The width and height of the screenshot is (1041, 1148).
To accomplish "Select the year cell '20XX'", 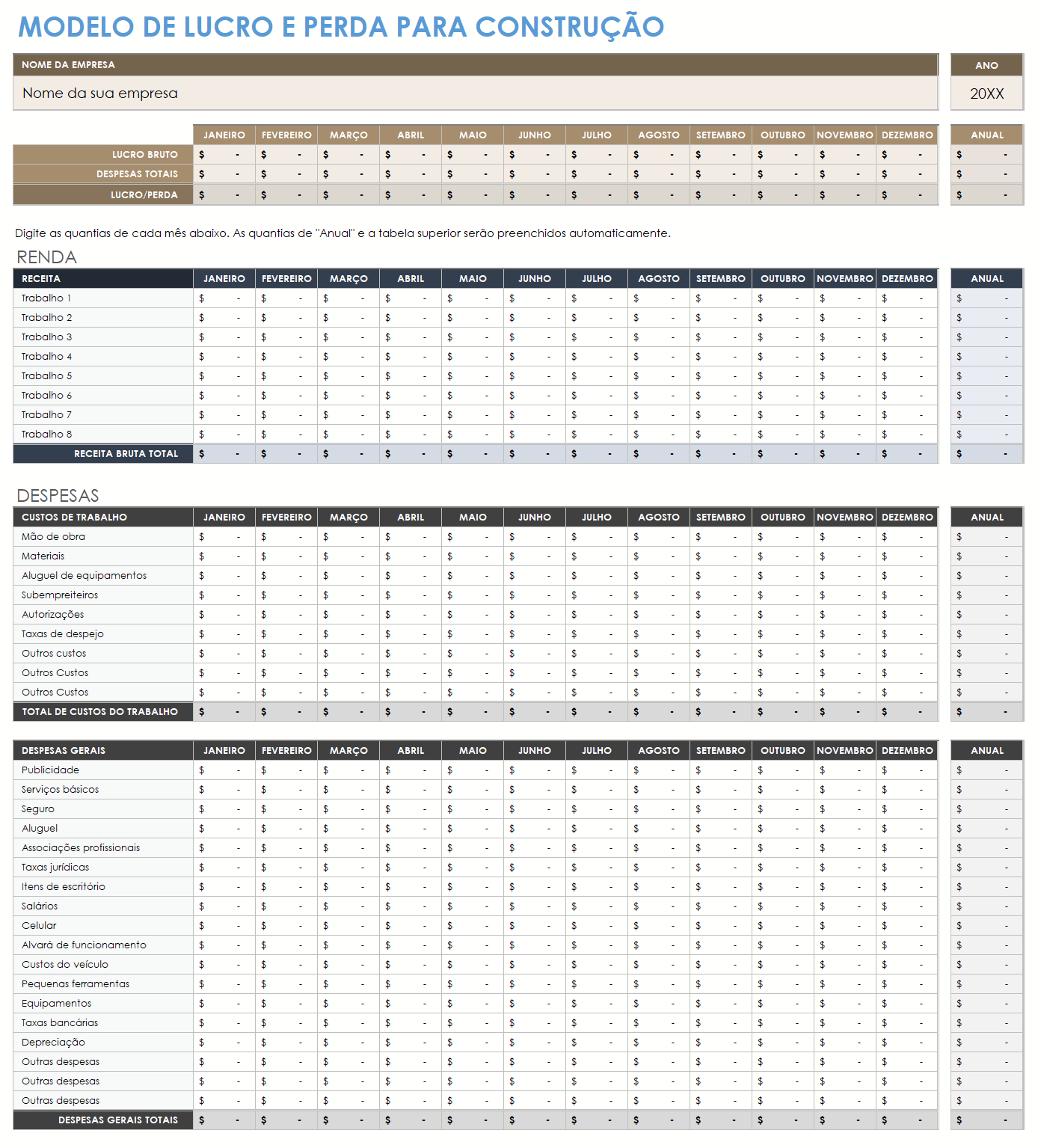I will [987, 93].
